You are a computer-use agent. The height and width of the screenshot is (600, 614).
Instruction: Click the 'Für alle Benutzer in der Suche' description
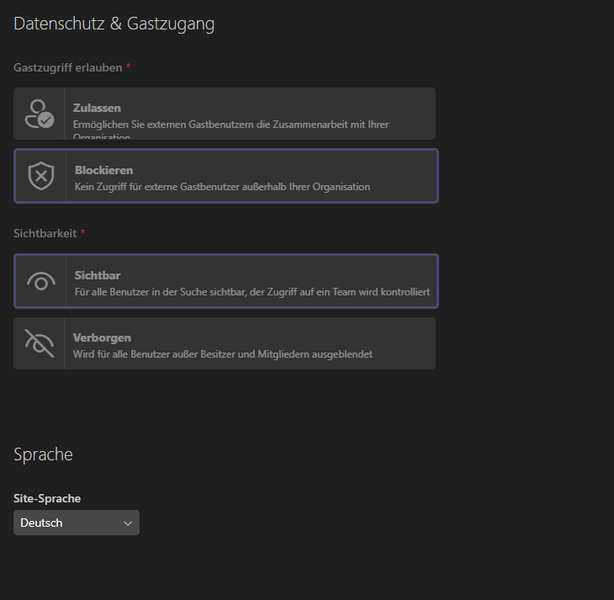[x=252, y=292]
